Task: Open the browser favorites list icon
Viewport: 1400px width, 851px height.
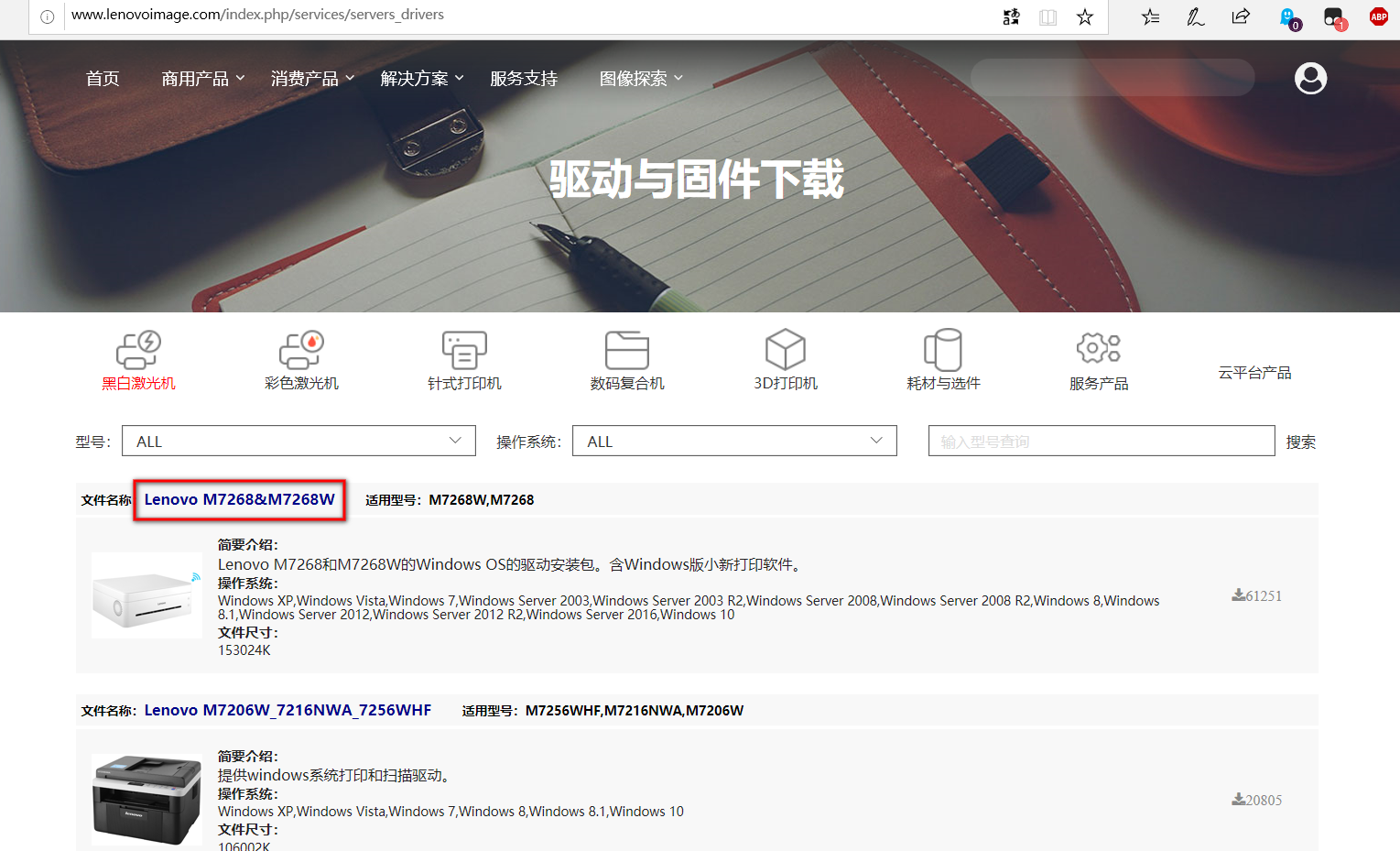Action: (1151, 16)
